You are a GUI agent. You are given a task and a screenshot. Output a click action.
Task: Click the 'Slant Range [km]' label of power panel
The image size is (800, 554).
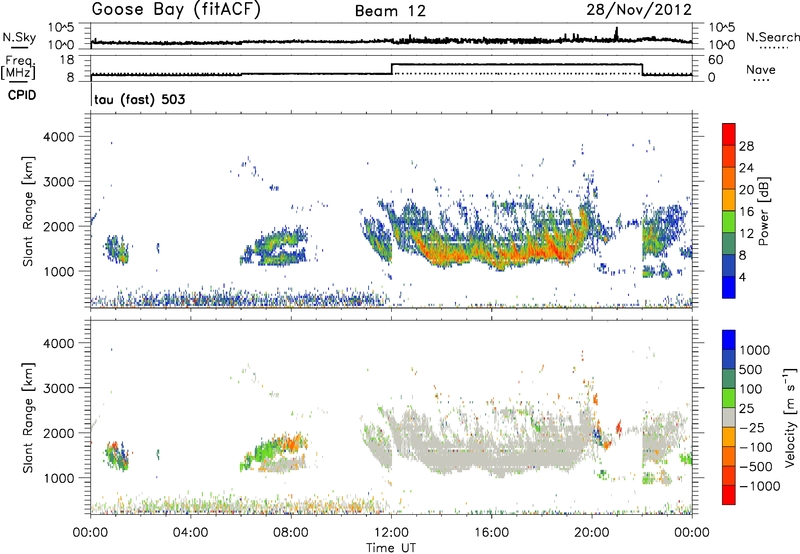tap(28, 211)
